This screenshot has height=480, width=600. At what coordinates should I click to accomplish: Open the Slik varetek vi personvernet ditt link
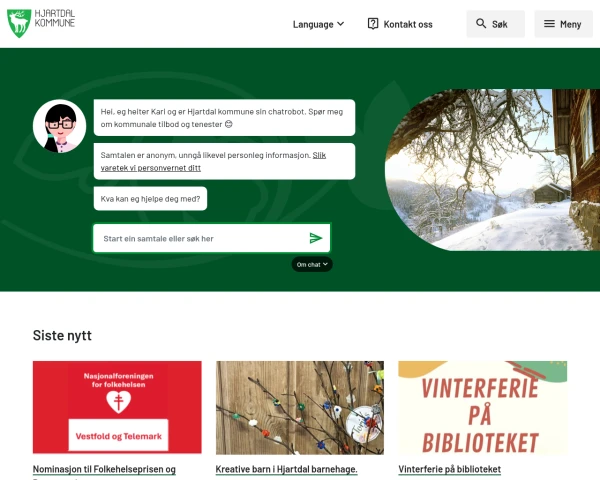pos(213,162)
